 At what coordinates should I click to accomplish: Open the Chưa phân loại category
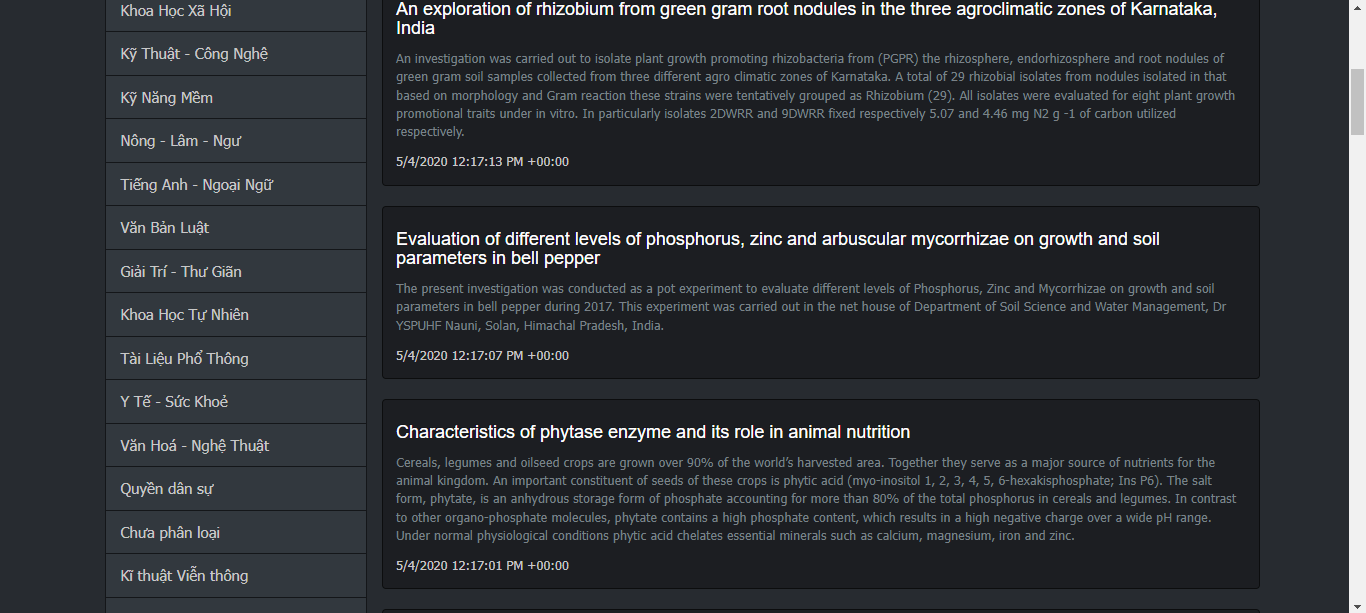236,532
